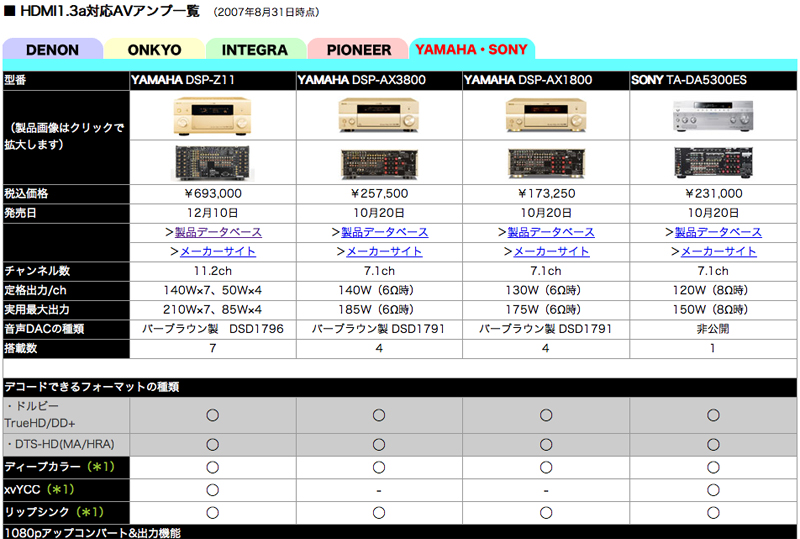Image resolution: width=800 pixels, height=539 pixels.
Task: Enlarge SONY TA-DA5300ES front panel image
Action: tap(713, 116)
